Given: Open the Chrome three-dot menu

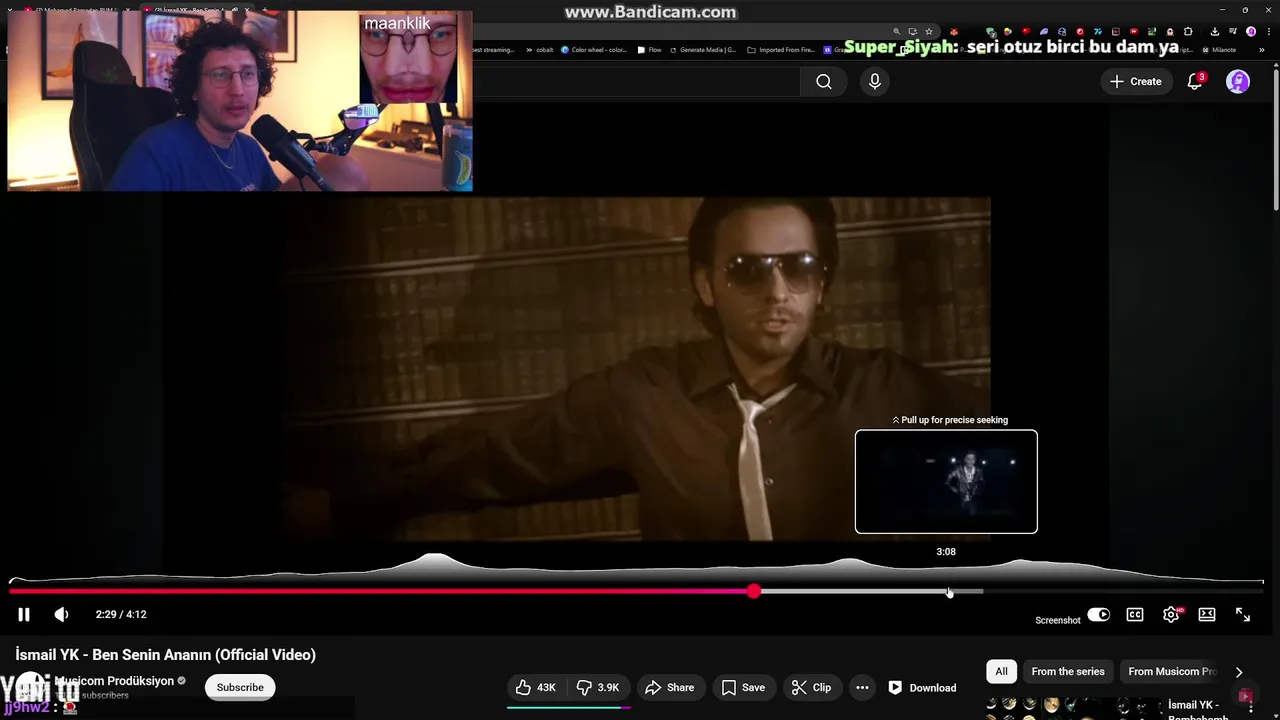Looking at the screenshot, I should [x=1268, y=32].
